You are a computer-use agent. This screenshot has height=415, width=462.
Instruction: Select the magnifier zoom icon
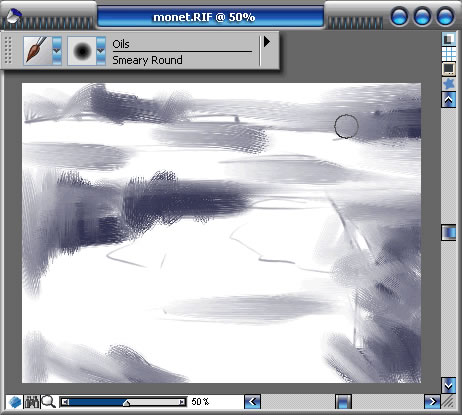(49, 402)
